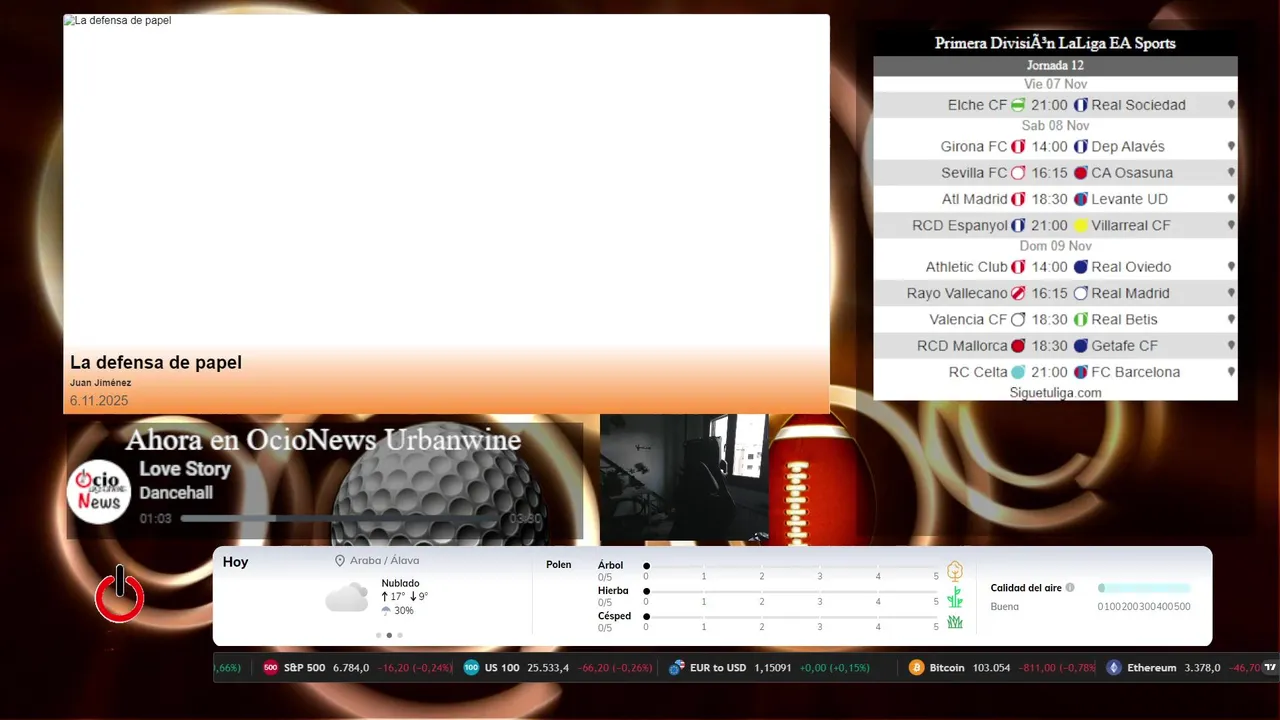Click the Césped pollen icon
The height and width of the screenshot is (720, 1280).
pos(955,622)
